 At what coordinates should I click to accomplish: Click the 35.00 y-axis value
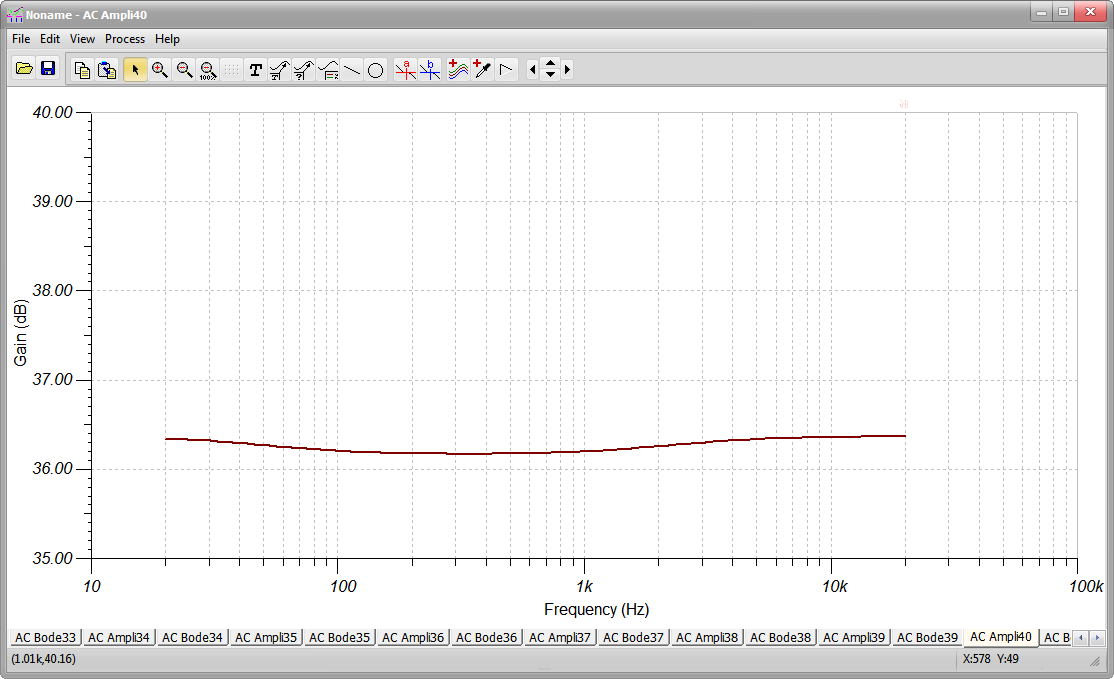click(x=53, y=558)
